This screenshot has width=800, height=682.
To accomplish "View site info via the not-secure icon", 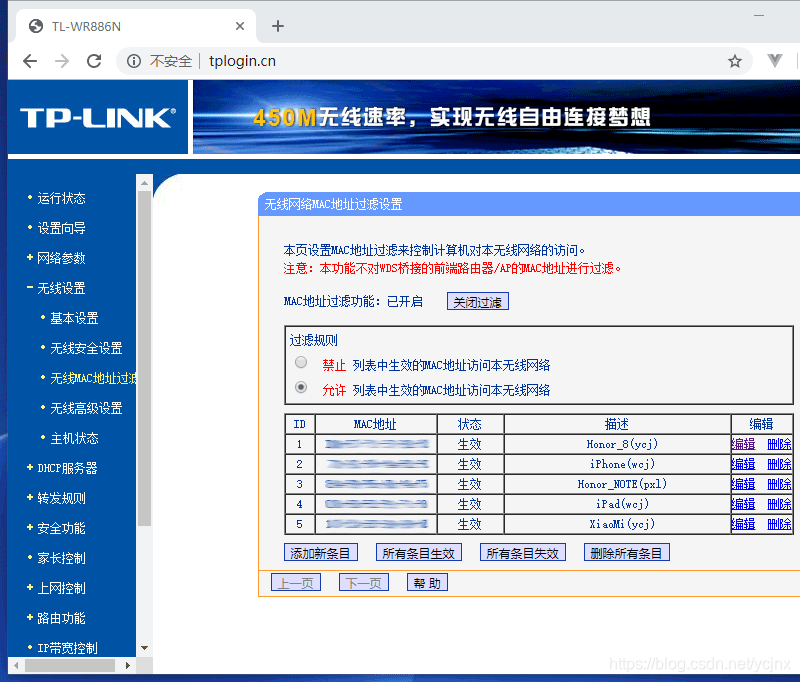I will [134, 61].
